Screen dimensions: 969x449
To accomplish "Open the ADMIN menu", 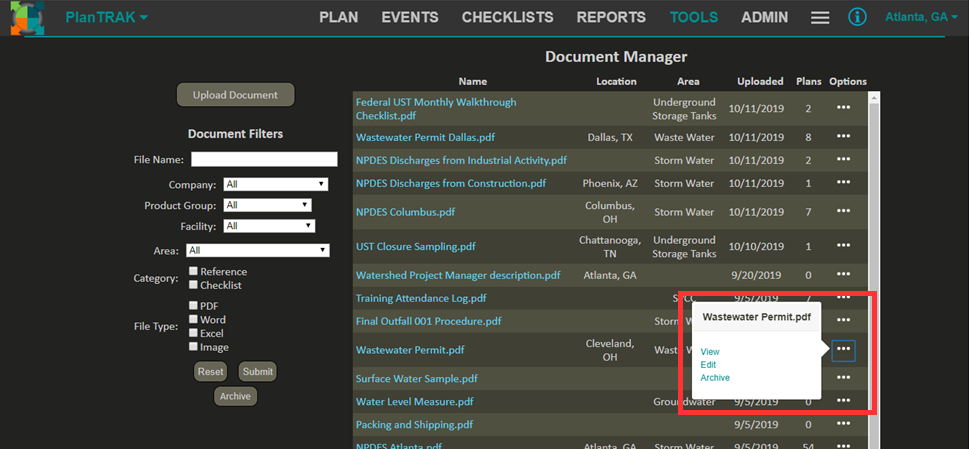I will coord(764,17).
